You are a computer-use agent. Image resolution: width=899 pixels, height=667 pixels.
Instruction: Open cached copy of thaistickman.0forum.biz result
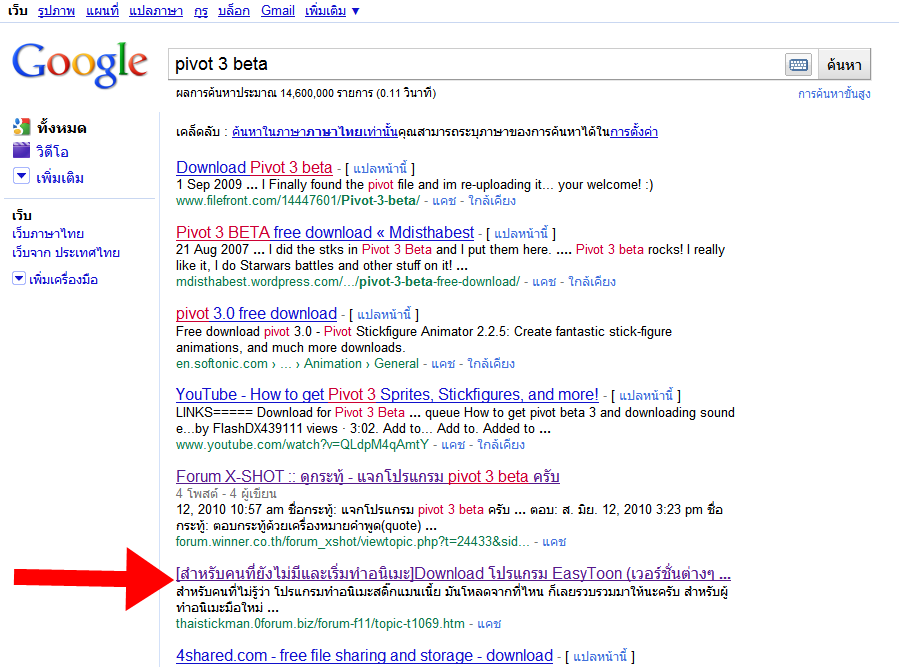(x=489, y=623)
